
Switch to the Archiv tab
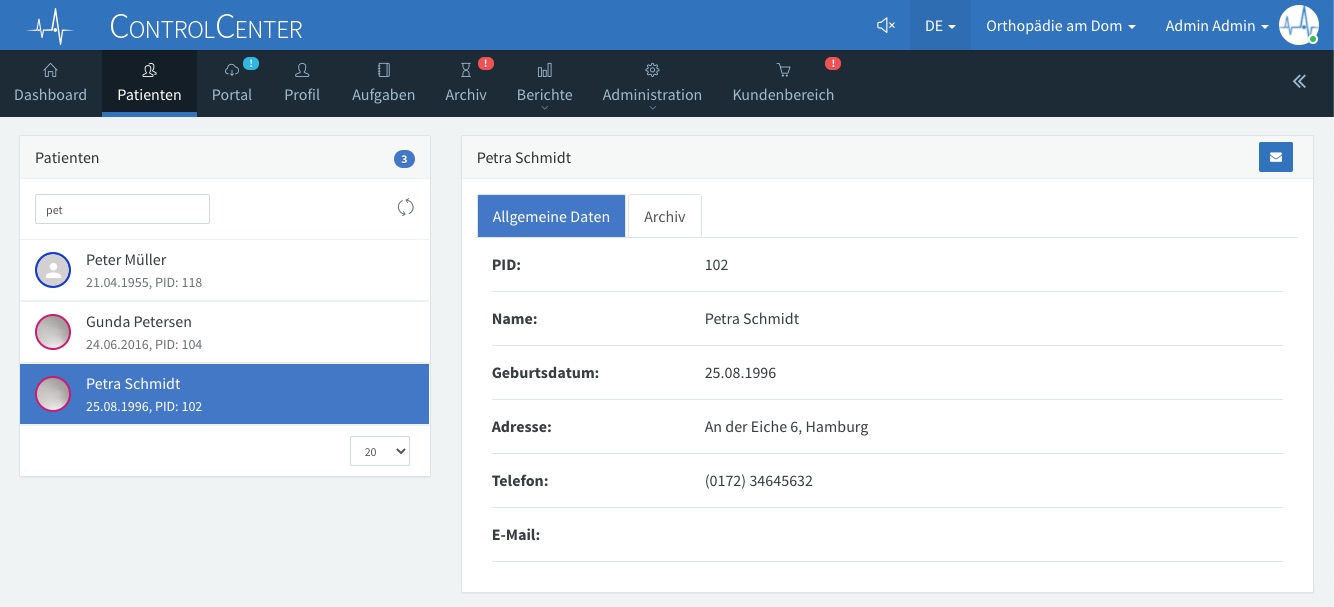pos(665,216)
